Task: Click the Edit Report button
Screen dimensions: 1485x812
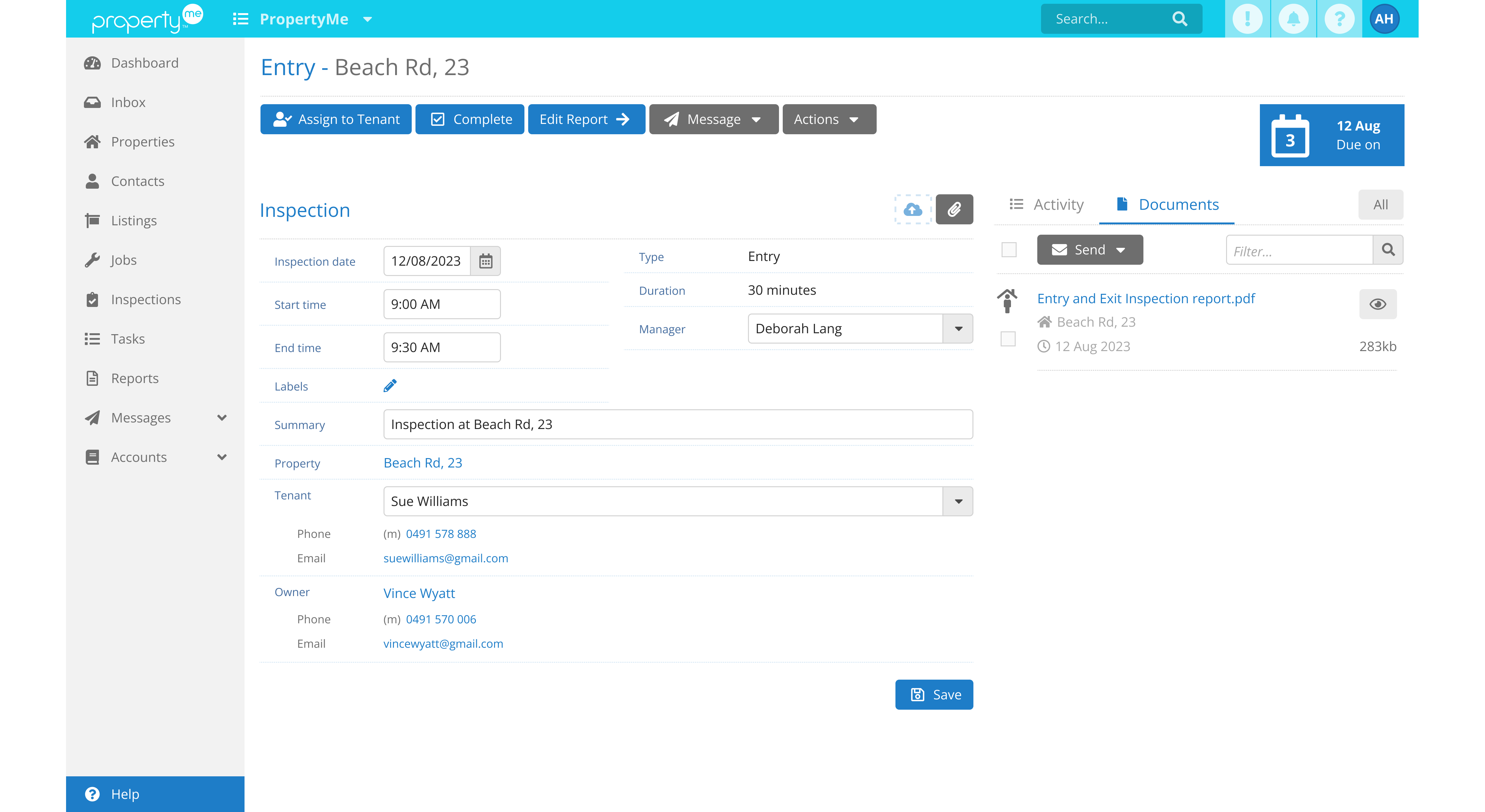Action: point(586,119)
